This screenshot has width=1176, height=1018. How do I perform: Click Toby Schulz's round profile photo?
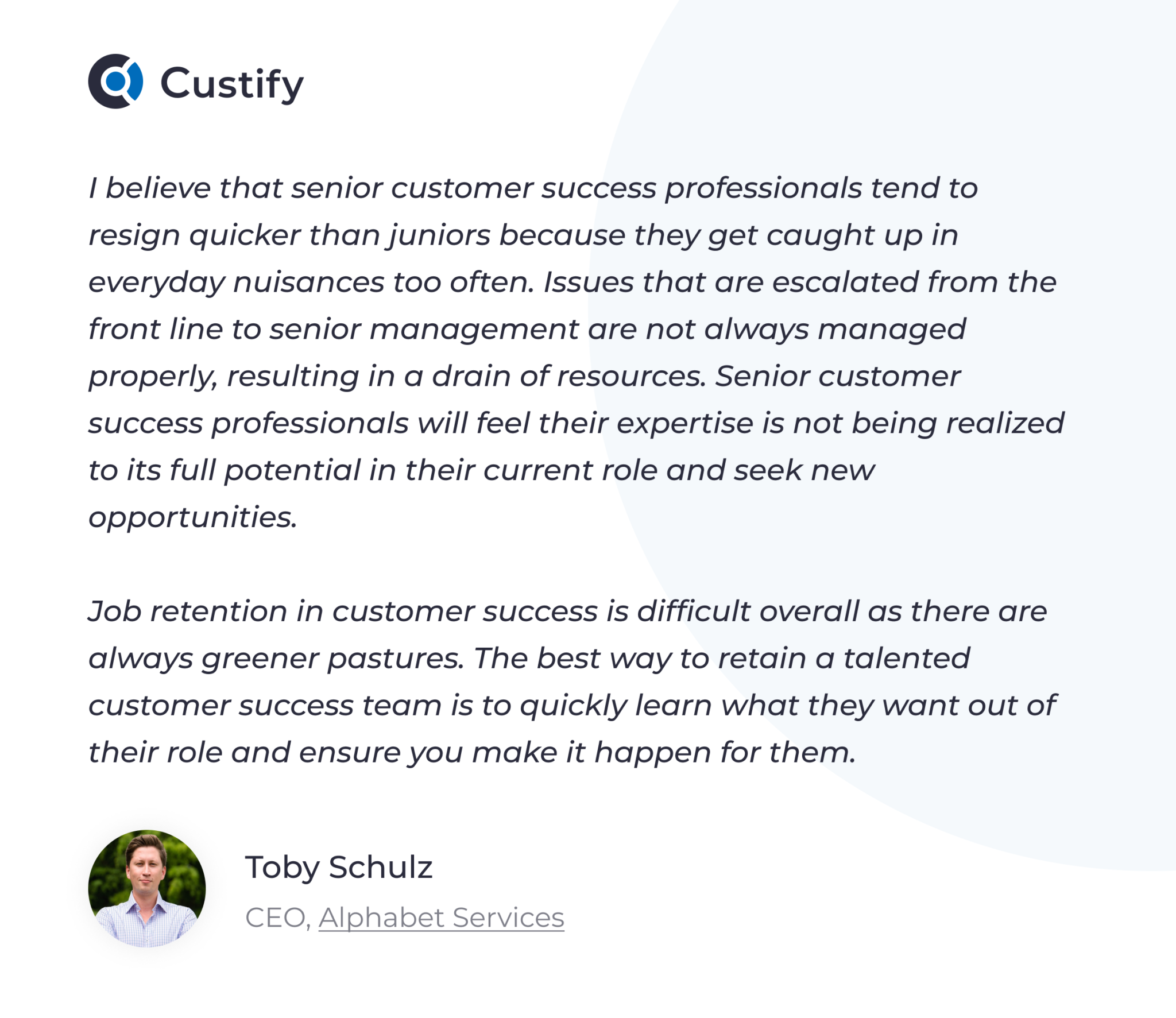click(147, 888)
